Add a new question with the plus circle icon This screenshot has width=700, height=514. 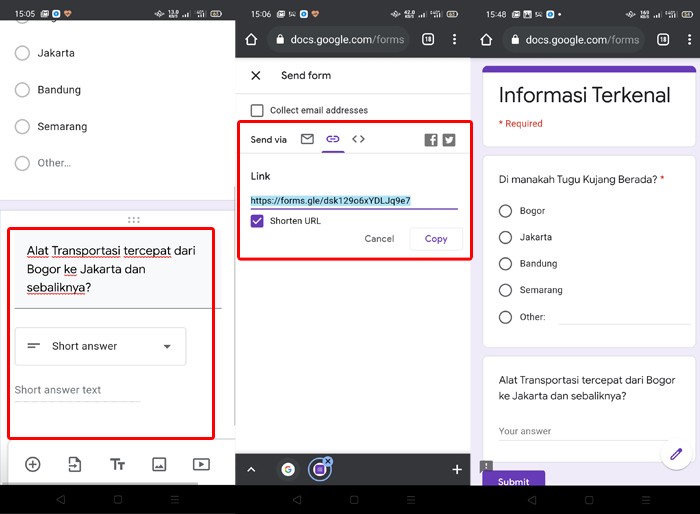point(33,464)
